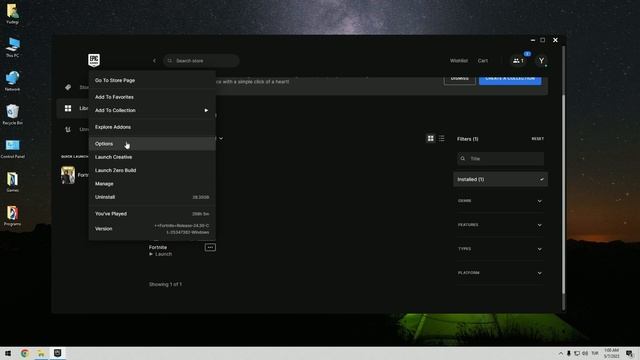Open Games folder desktop icon

point(13,182)
